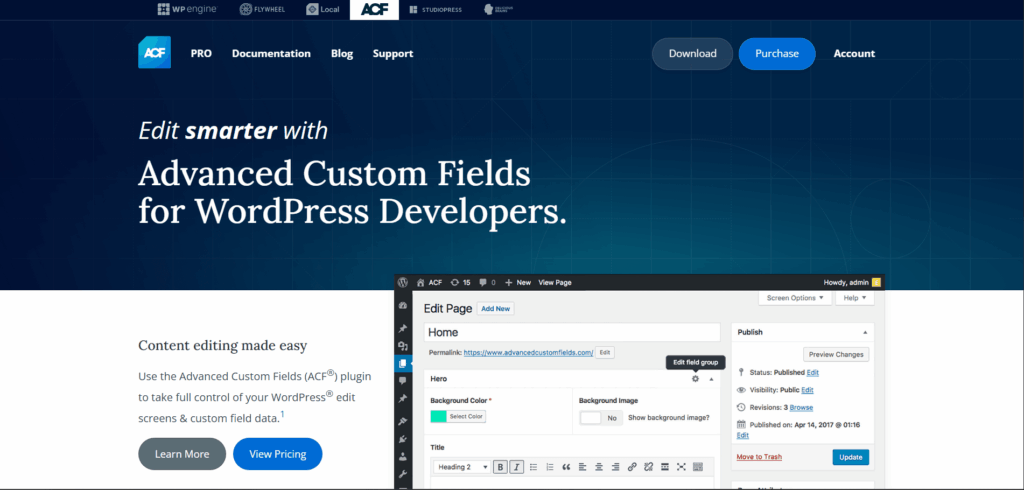
Task: Switch to the Delicious Brains top tab
Action: tap(498, 9)
